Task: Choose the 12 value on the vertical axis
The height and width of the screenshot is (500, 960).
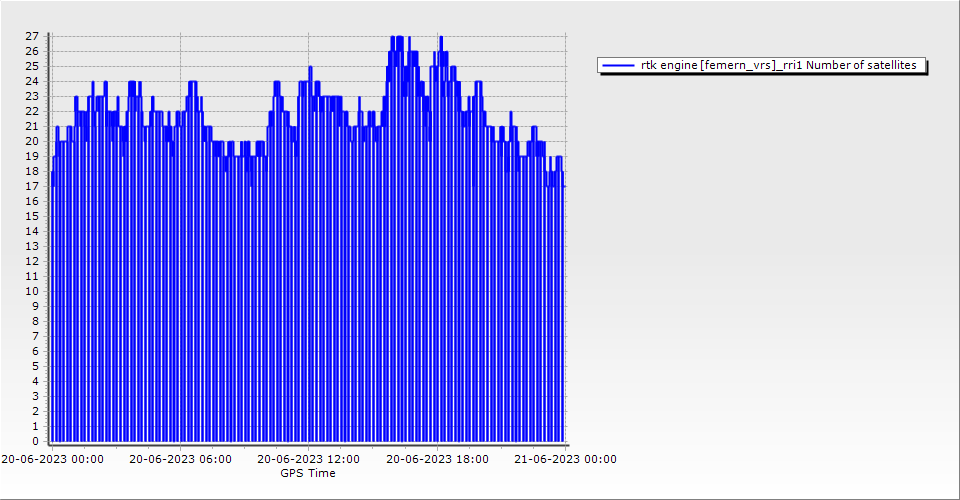Action: 32,261
